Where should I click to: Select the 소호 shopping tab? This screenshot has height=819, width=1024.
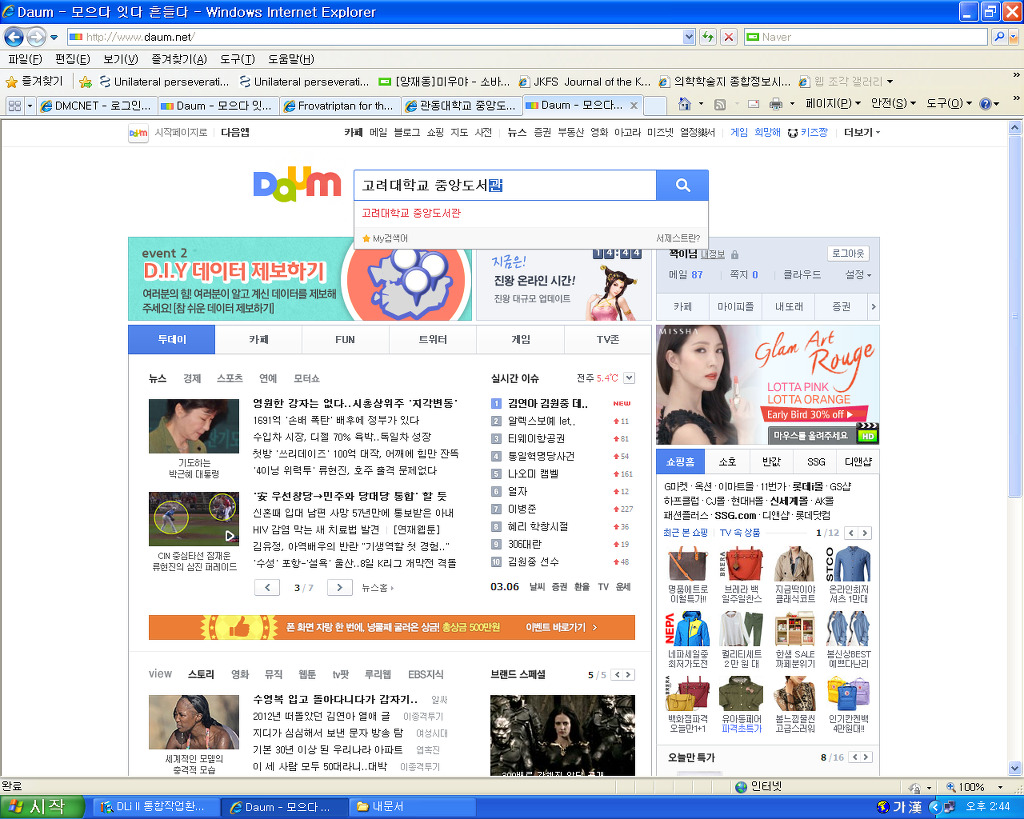728,462
